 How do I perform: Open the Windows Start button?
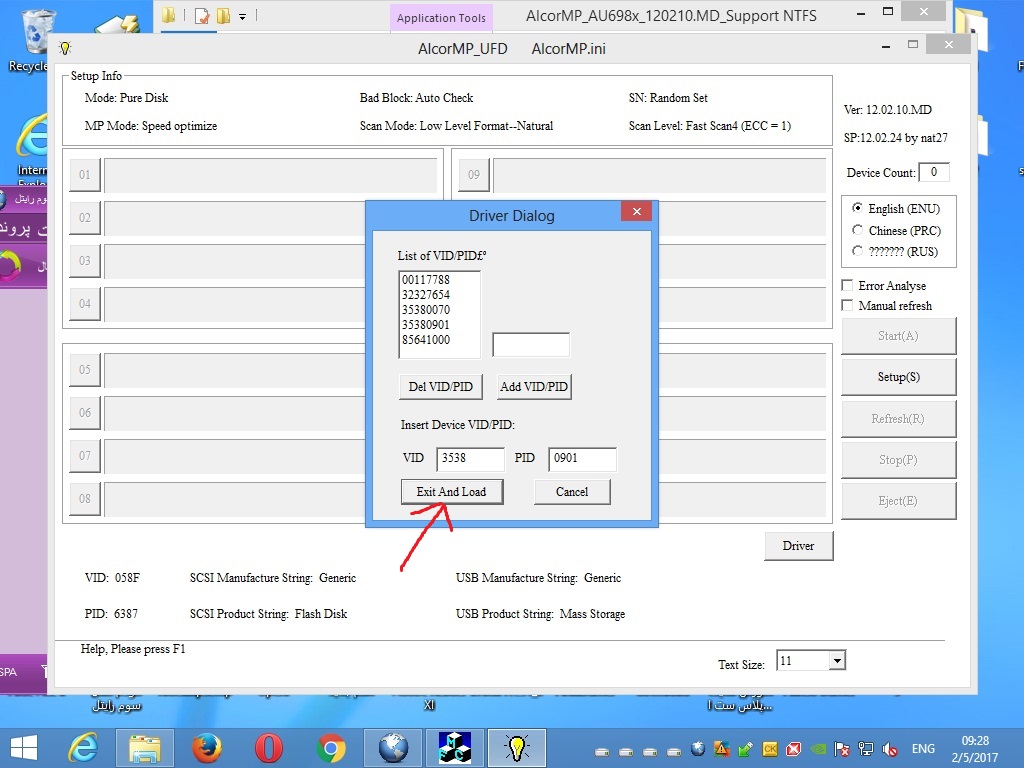[x=24, y=748]
